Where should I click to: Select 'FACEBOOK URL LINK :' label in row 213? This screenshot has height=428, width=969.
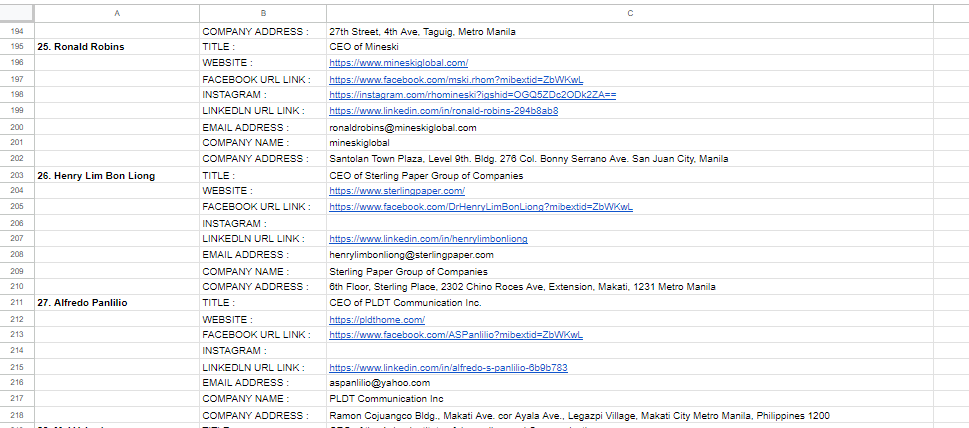point(263,335)
